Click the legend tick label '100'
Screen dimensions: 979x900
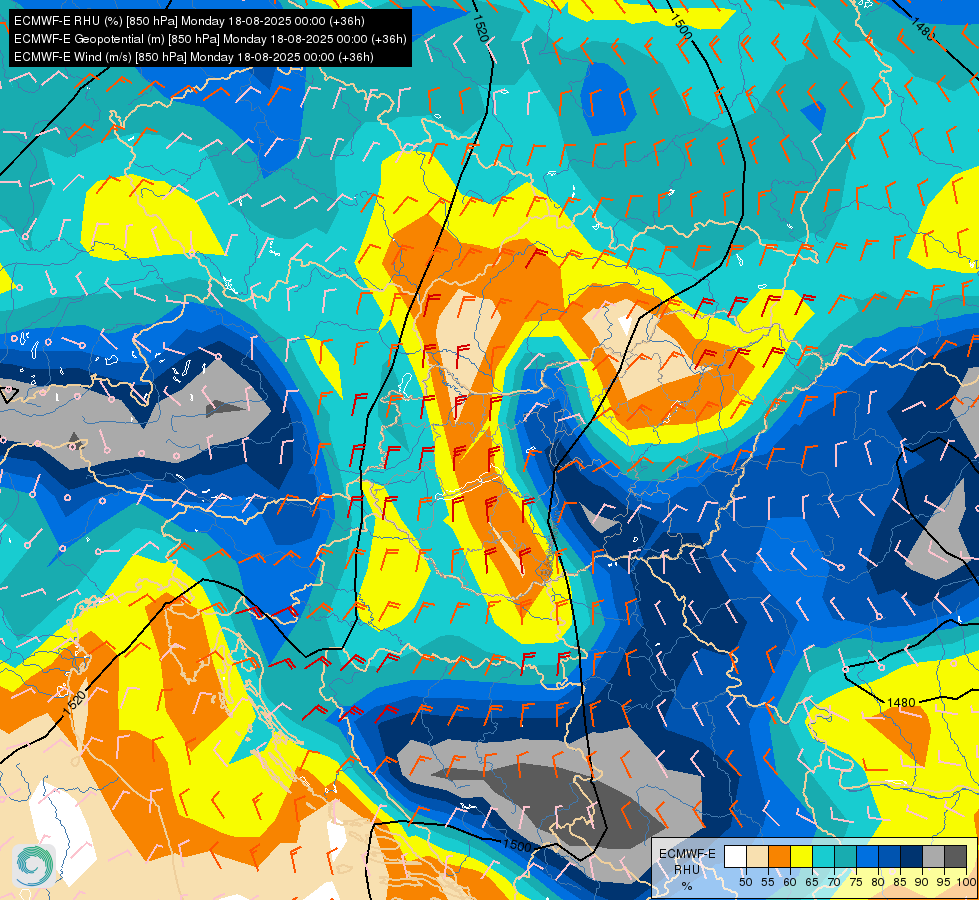pos(966,882)
